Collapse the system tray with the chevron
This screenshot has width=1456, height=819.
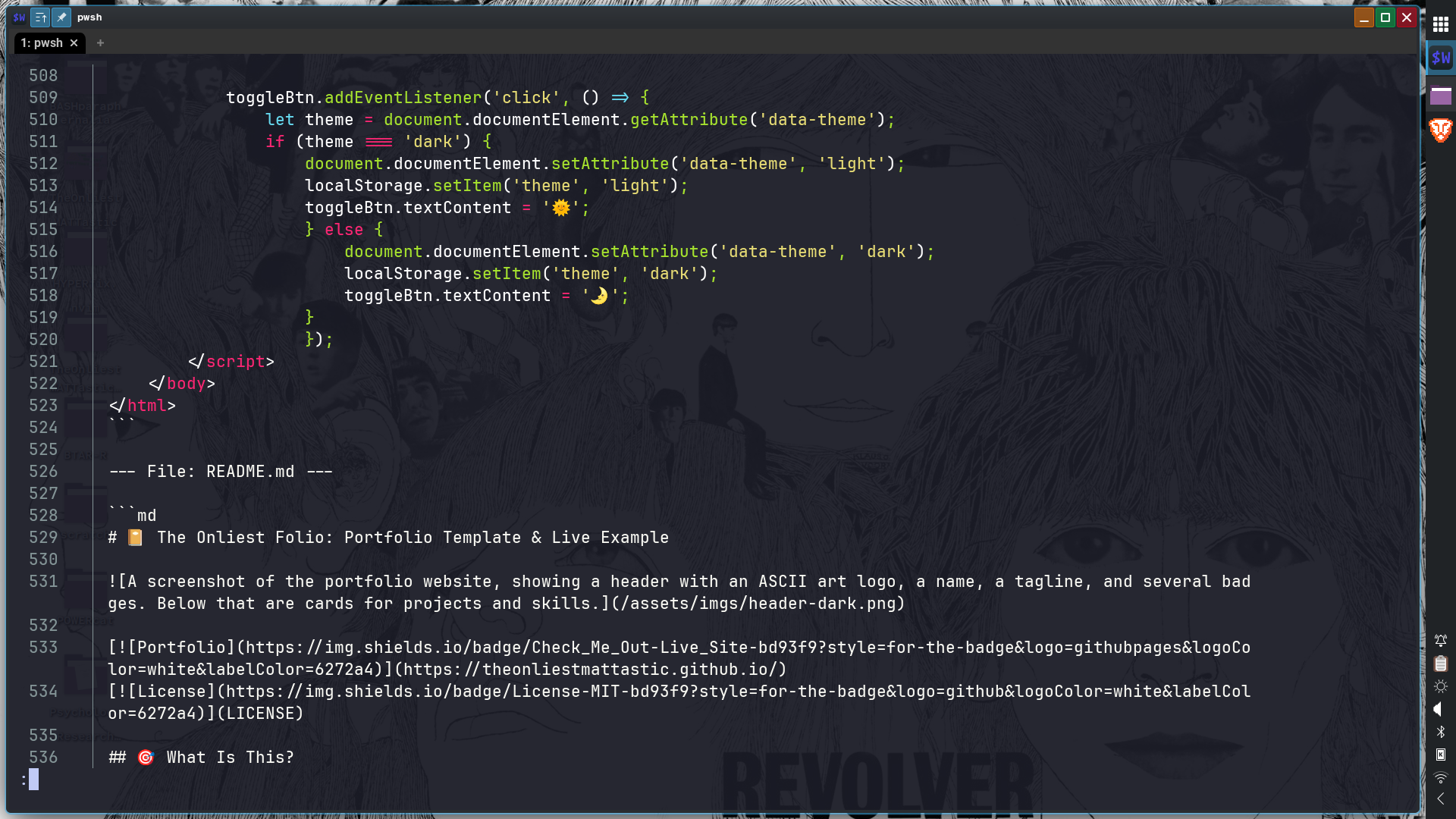tap(1439, 798)
